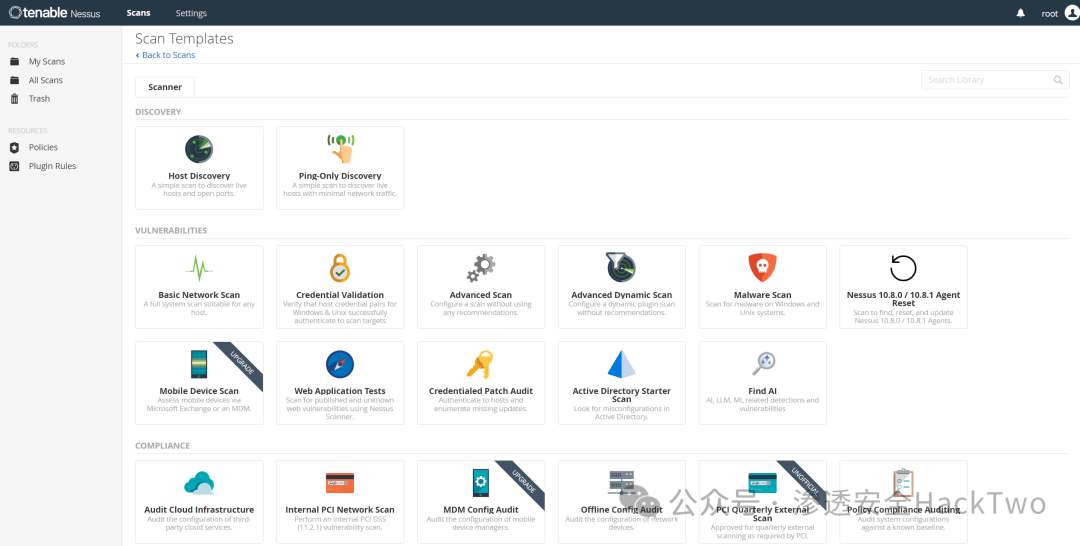1080x546 pixels.
Task: Open All Scans folder
Action: click(45, 80)
